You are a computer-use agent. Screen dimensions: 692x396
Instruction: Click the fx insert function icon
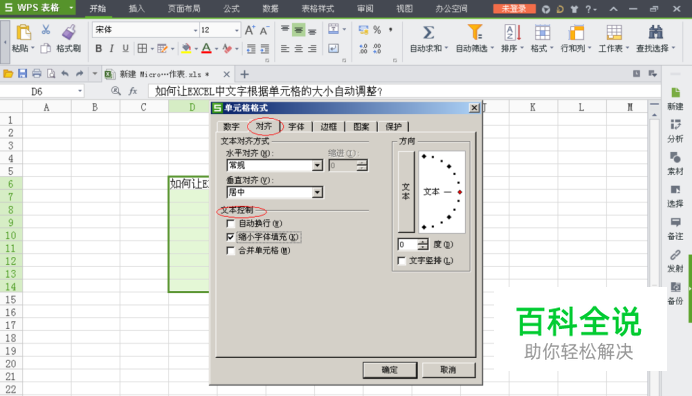(x=132, y=91)
